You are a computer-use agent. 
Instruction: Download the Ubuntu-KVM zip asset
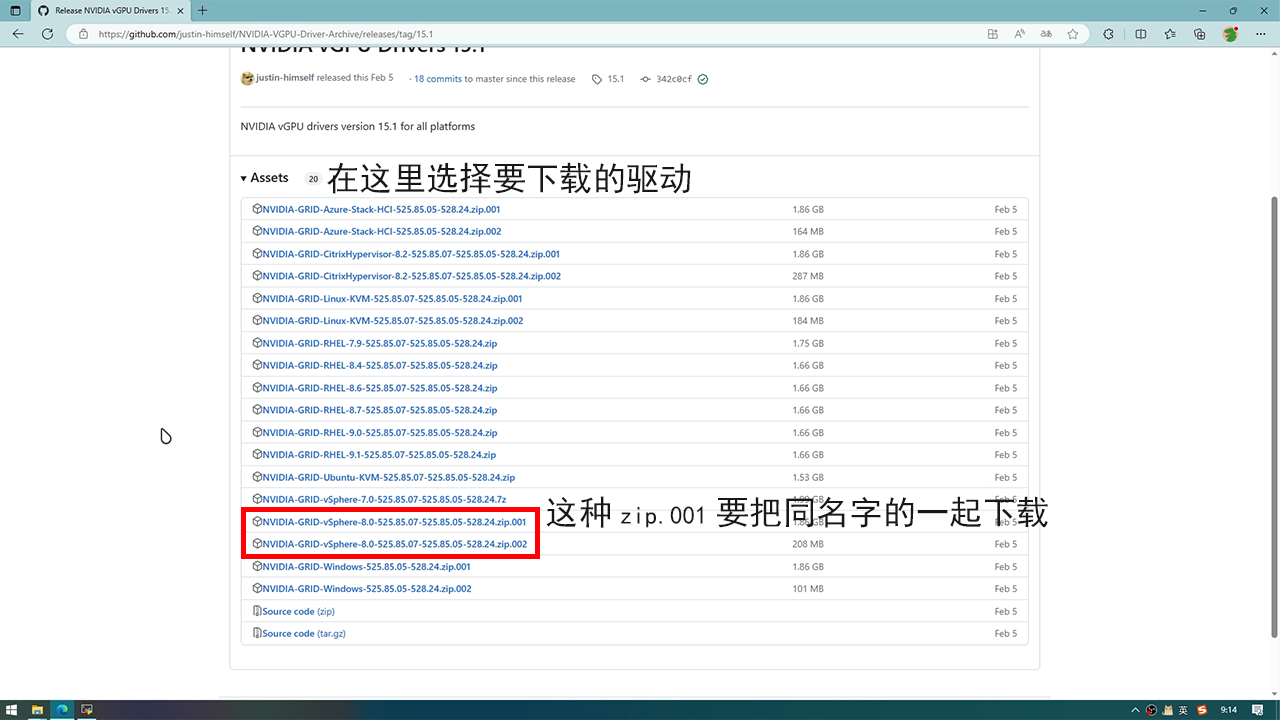[x=388, y=477]
